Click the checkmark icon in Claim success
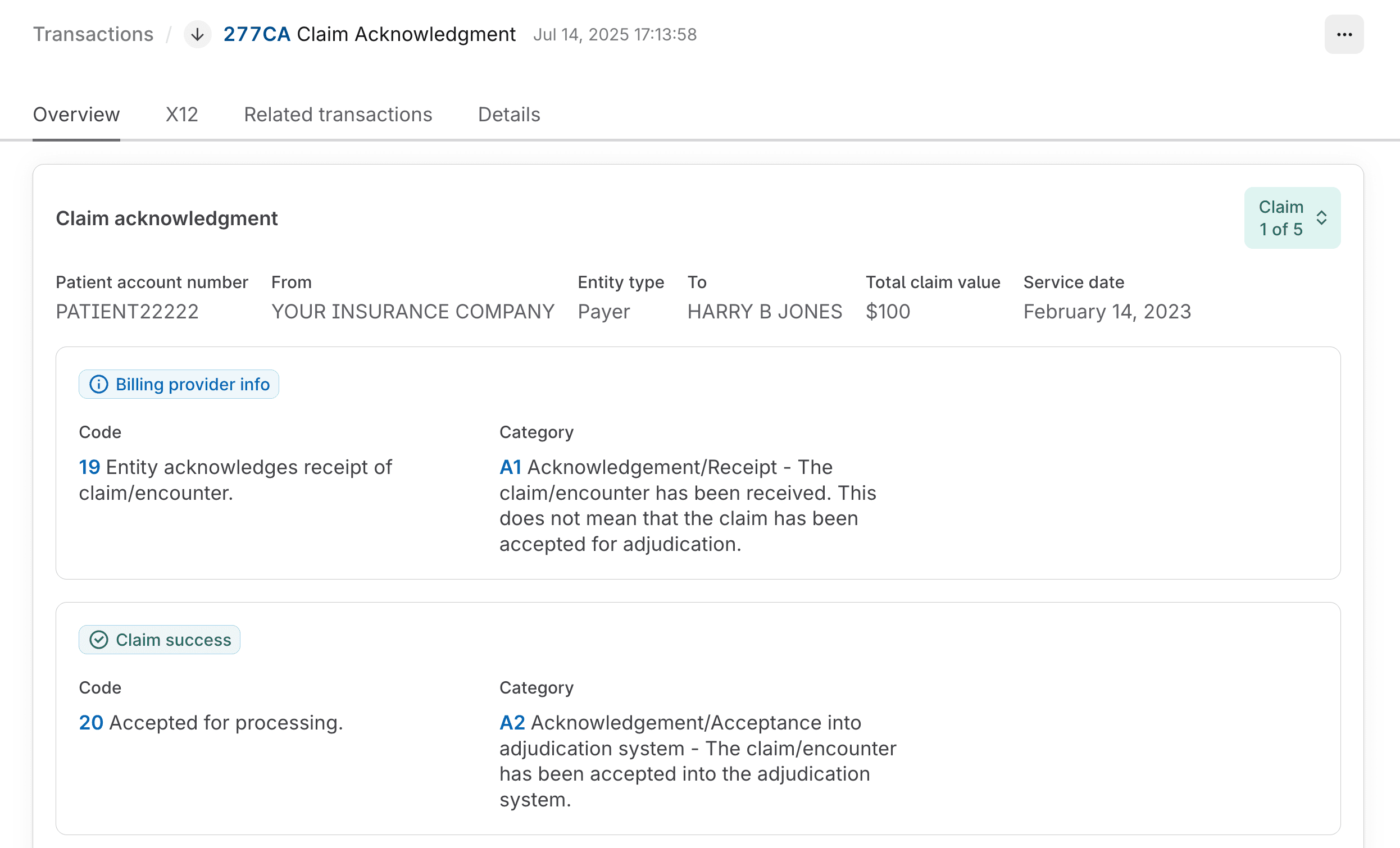 click(x=99, y=640)
